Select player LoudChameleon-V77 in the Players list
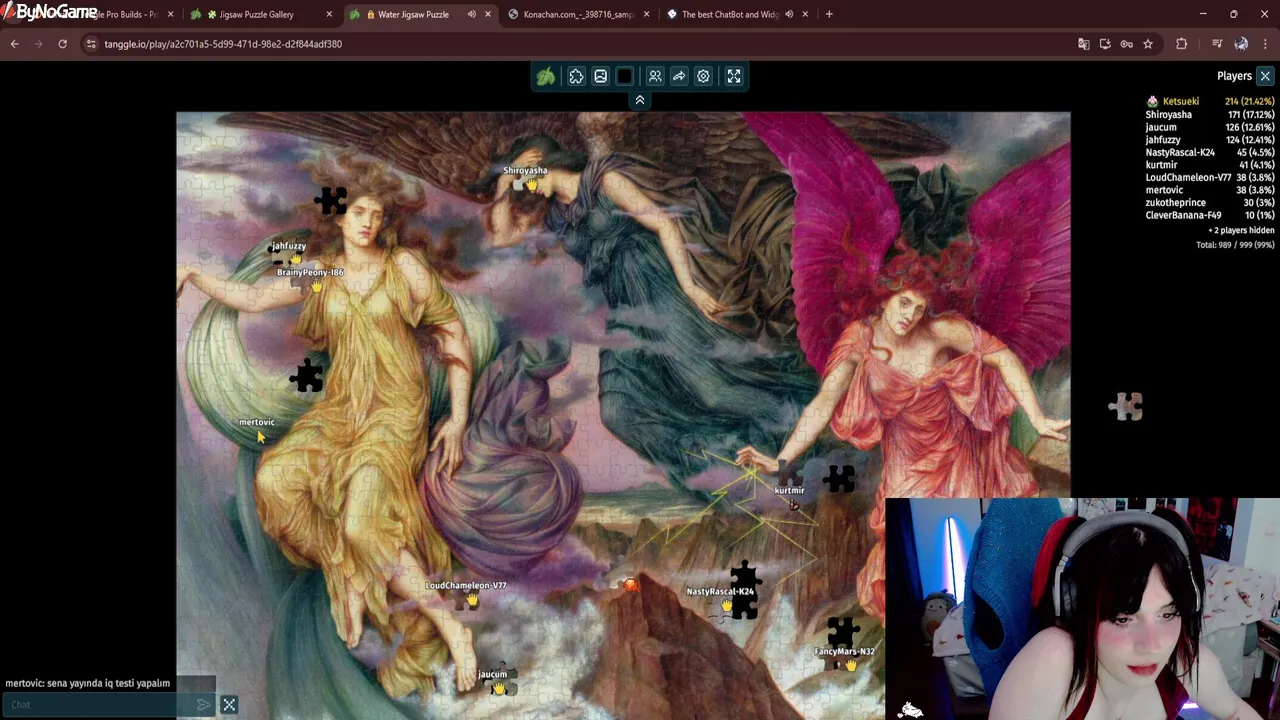Screen dimensions: 1280x720 [1209, 178]
